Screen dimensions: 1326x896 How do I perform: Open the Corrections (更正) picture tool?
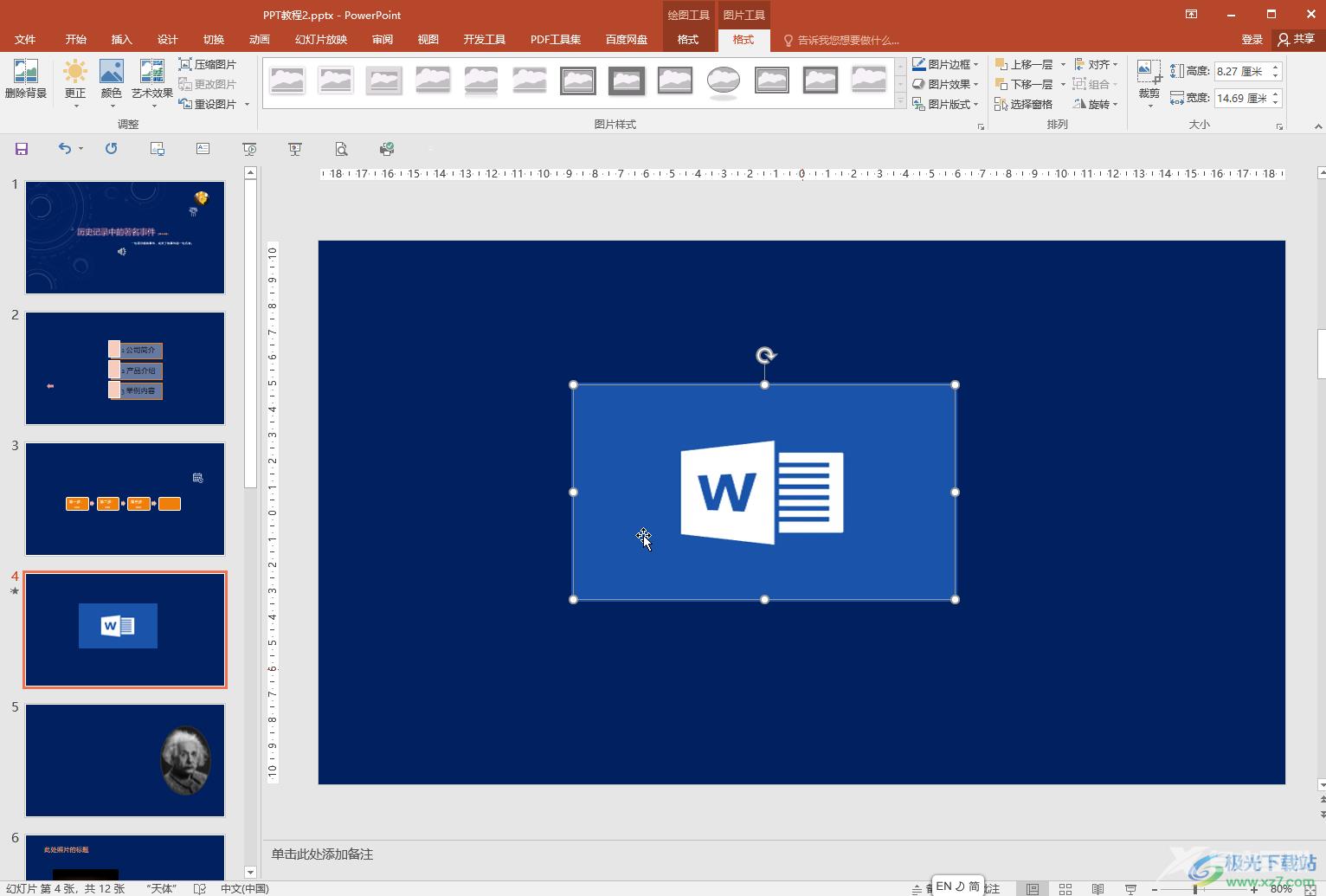pos(75,83)
